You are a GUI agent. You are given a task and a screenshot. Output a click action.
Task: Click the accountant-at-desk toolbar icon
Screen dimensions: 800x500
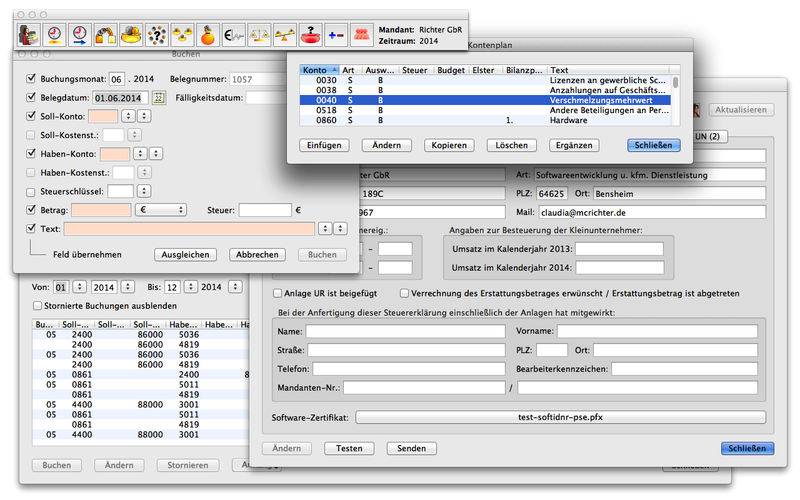30,36
